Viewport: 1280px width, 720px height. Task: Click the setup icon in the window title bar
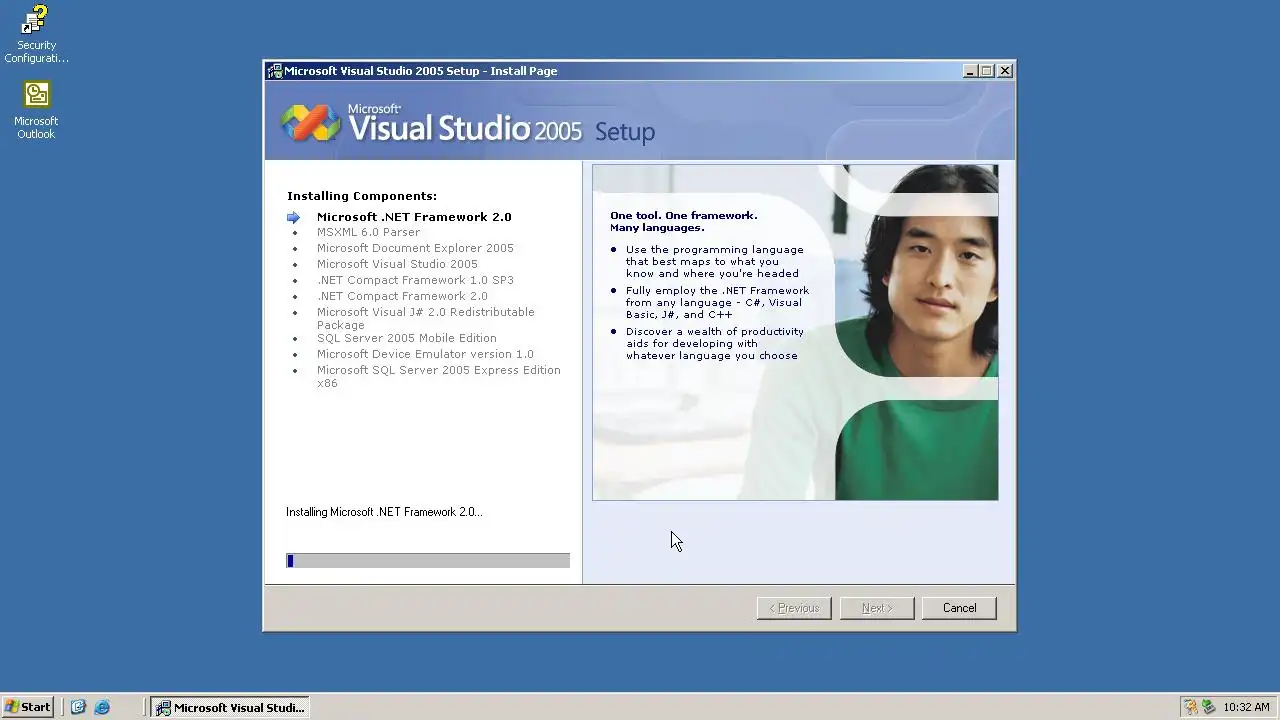point(275,71)
